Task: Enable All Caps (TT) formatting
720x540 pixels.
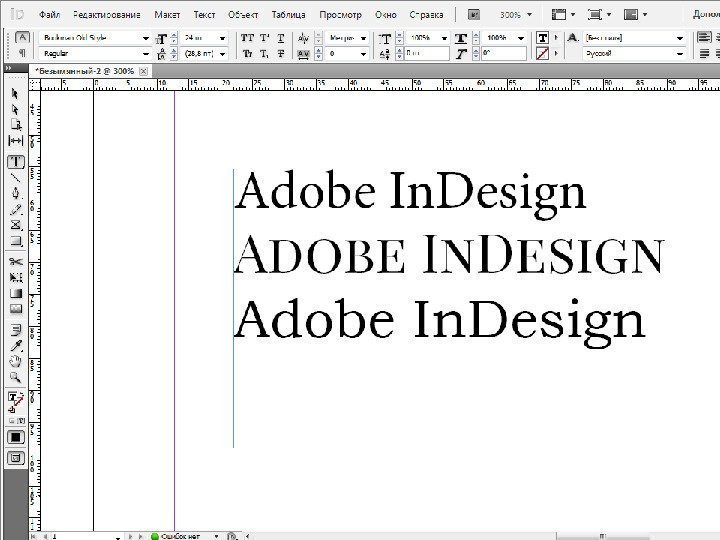Action: [x=247, y=38]
